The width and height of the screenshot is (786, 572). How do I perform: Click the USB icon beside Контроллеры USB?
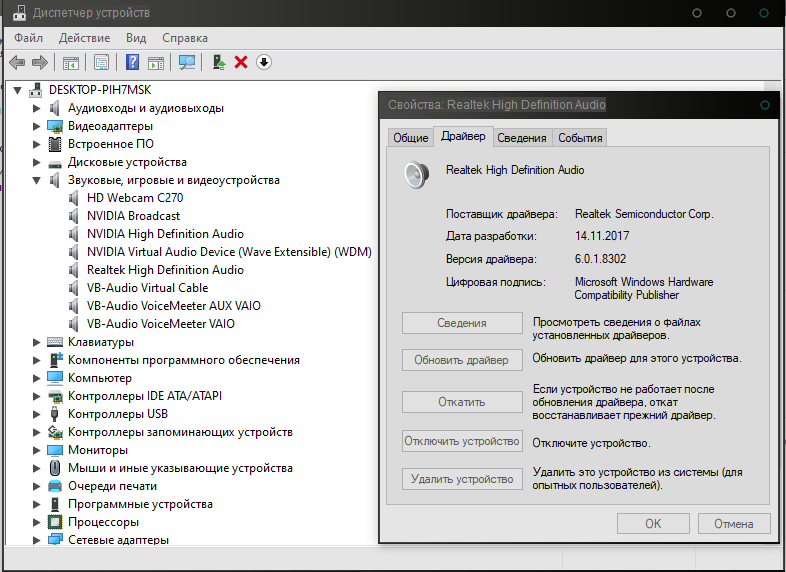pos(55,414)
